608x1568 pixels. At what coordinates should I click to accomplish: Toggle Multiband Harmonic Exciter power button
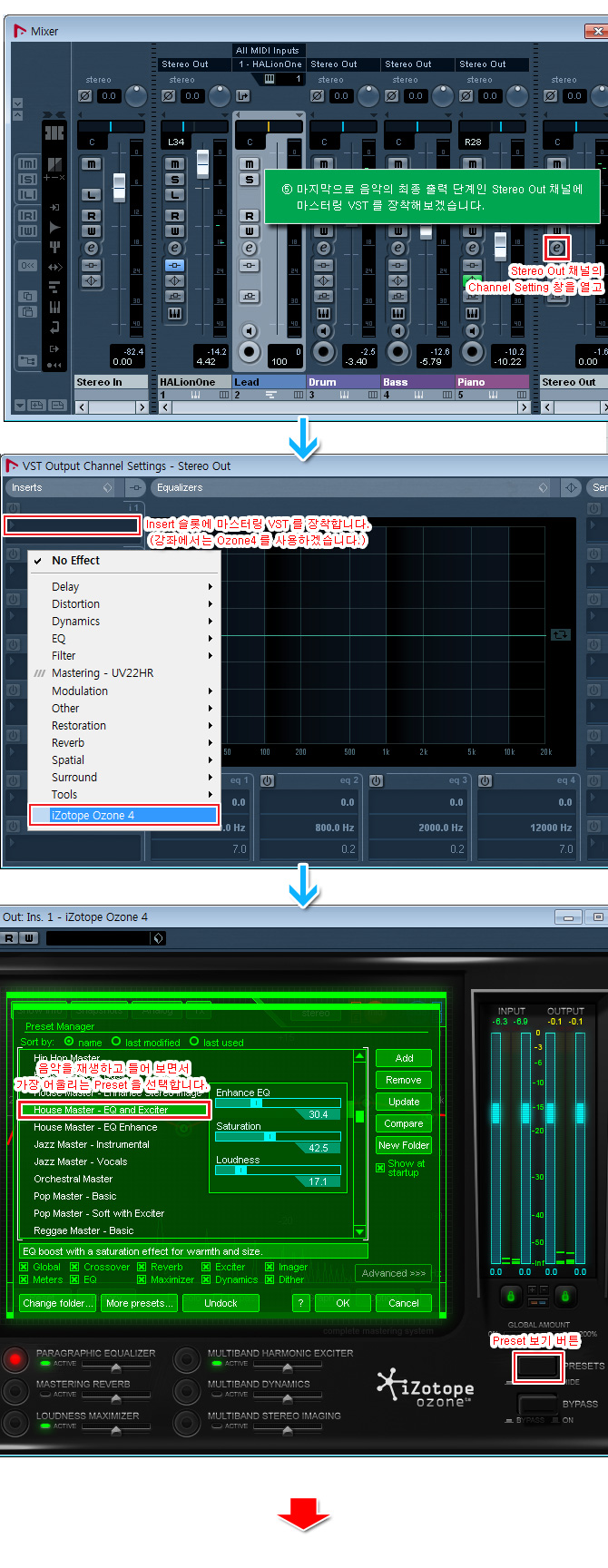coord(187,1358)
